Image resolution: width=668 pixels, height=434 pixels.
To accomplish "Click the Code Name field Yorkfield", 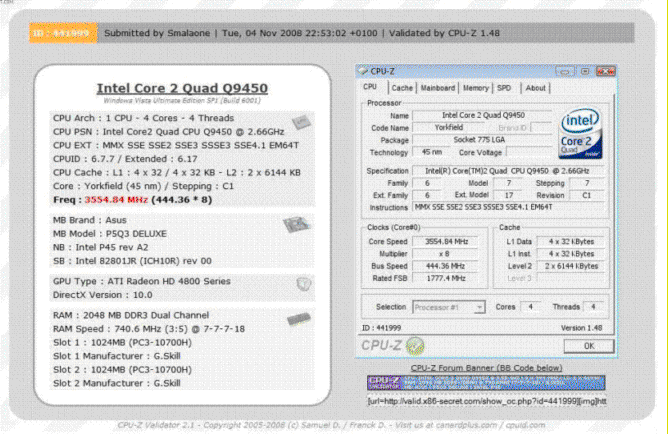I will 449,127.
